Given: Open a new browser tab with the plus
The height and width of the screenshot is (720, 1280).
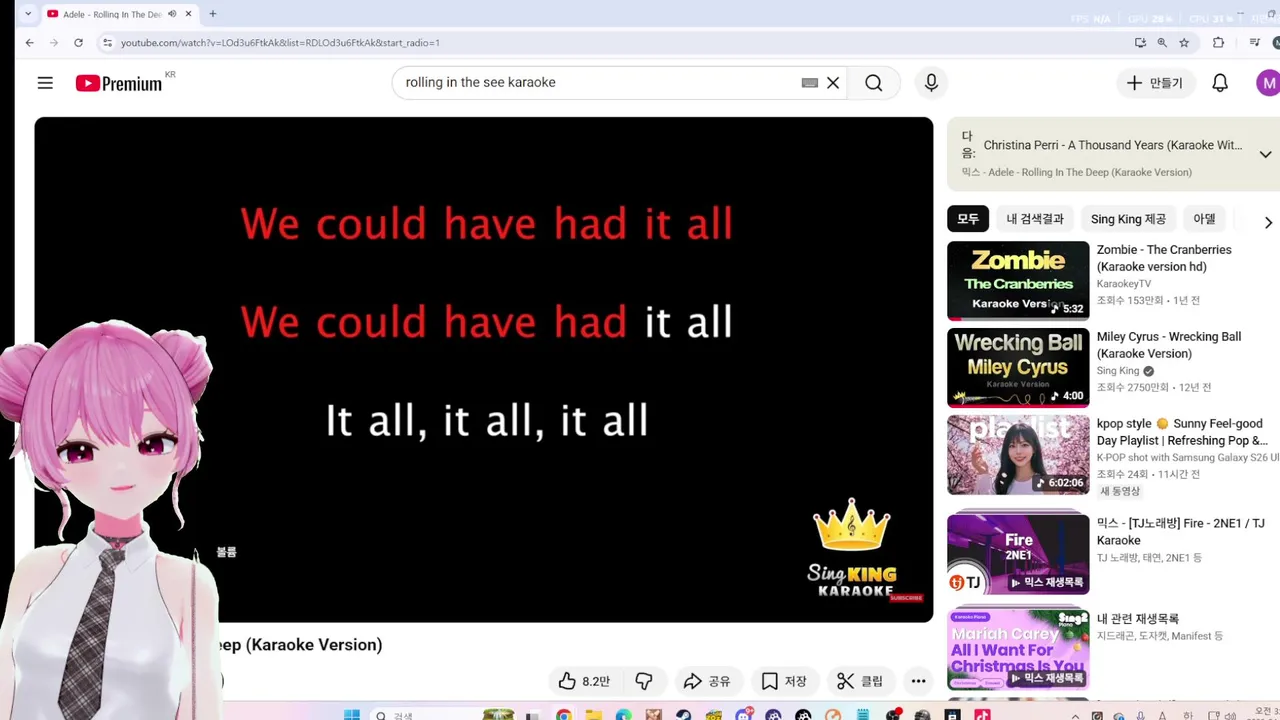Looking at the screenshot, I should point(213,14).
